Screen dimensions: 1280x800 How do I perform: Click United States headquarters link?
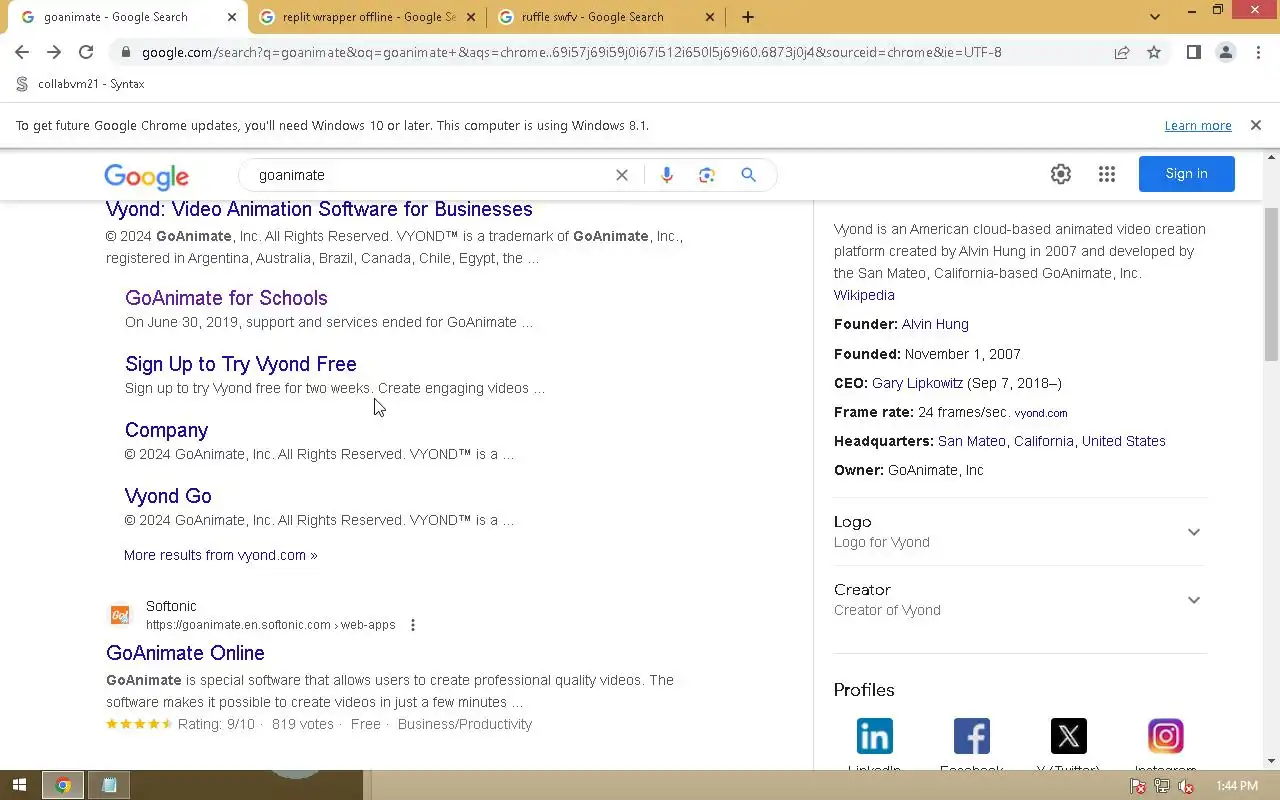1124,441
